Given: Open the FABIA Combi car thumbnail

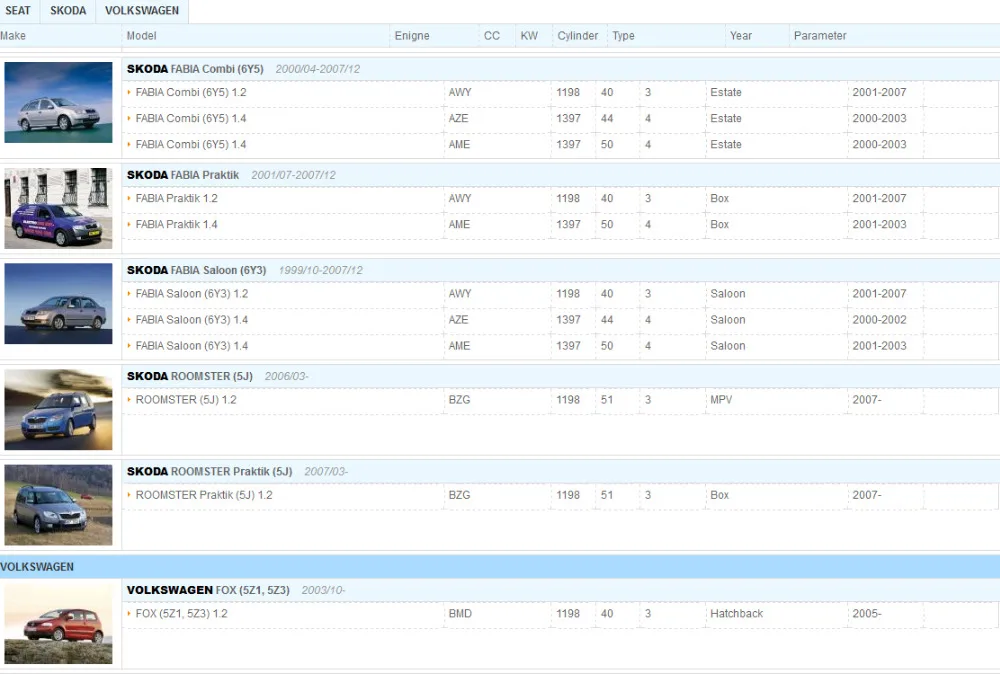Looking at the screenshot, I should [x=58, y=102].
